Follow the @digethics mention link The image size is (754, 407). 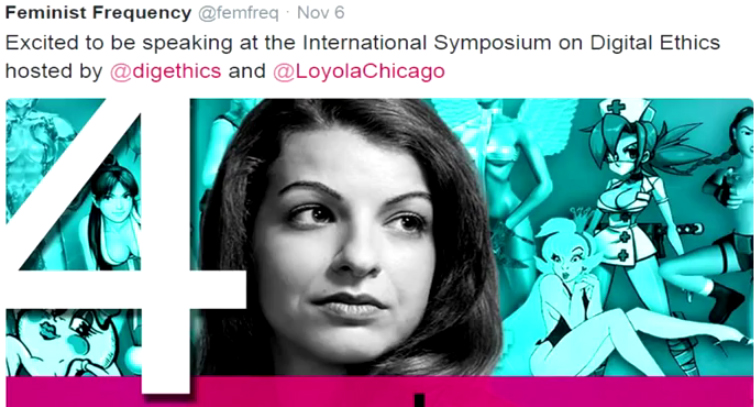pyautogui.click(x=165, y=71)
